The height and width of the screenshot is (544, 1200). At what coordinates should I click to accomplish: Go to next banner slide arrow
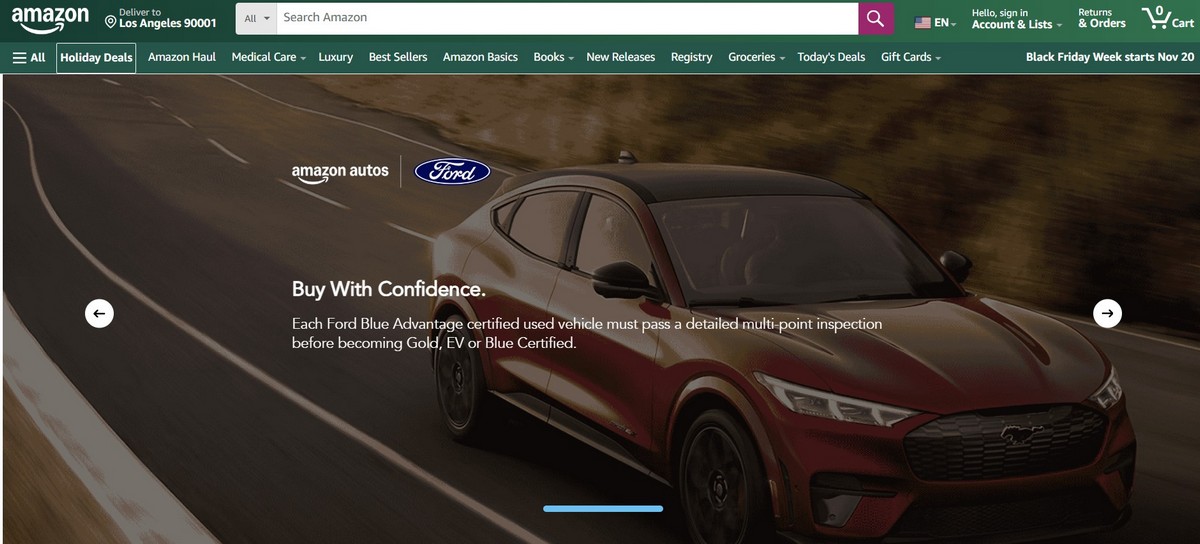coord(1106,313)
